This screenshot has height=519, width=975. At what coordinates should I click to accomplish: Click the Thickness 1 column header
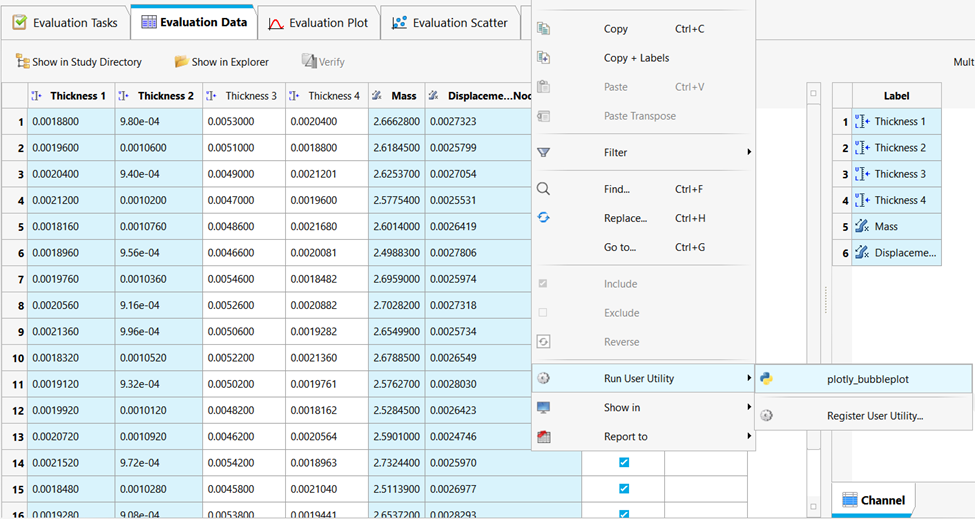pos(77,96)
